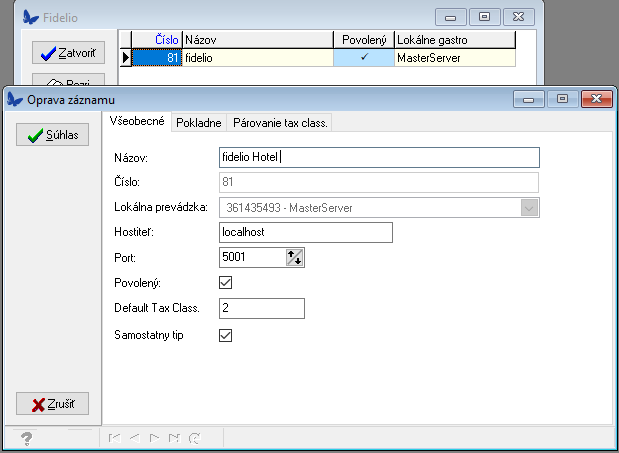Minimize the Oprava záznamu window
The height and width of the screenshot is (453, 619).
(x=529, y=99)
